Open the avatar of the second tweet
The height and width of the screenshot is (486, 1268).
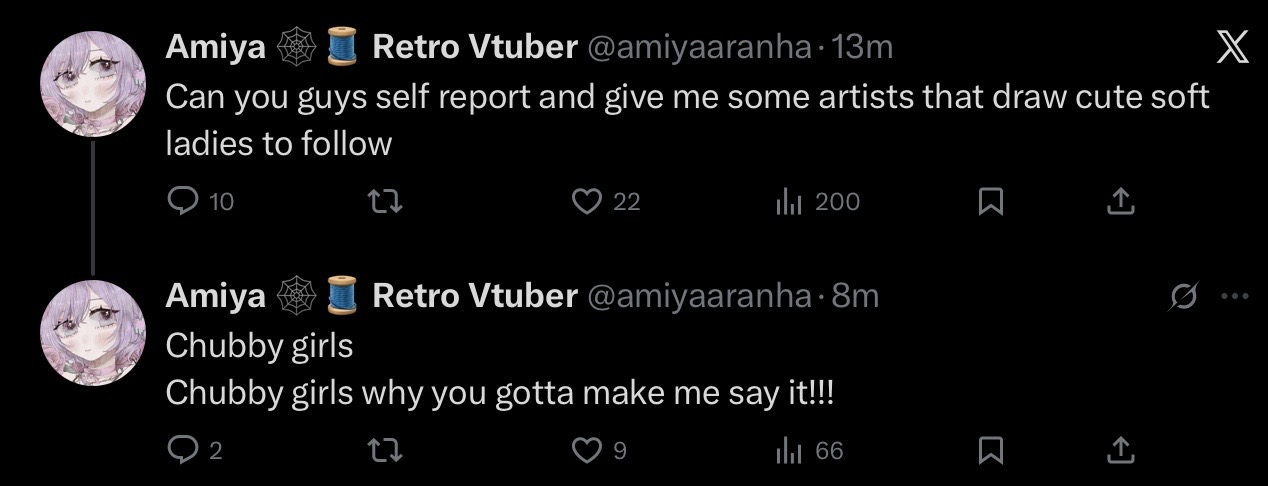tap(92, 334)
